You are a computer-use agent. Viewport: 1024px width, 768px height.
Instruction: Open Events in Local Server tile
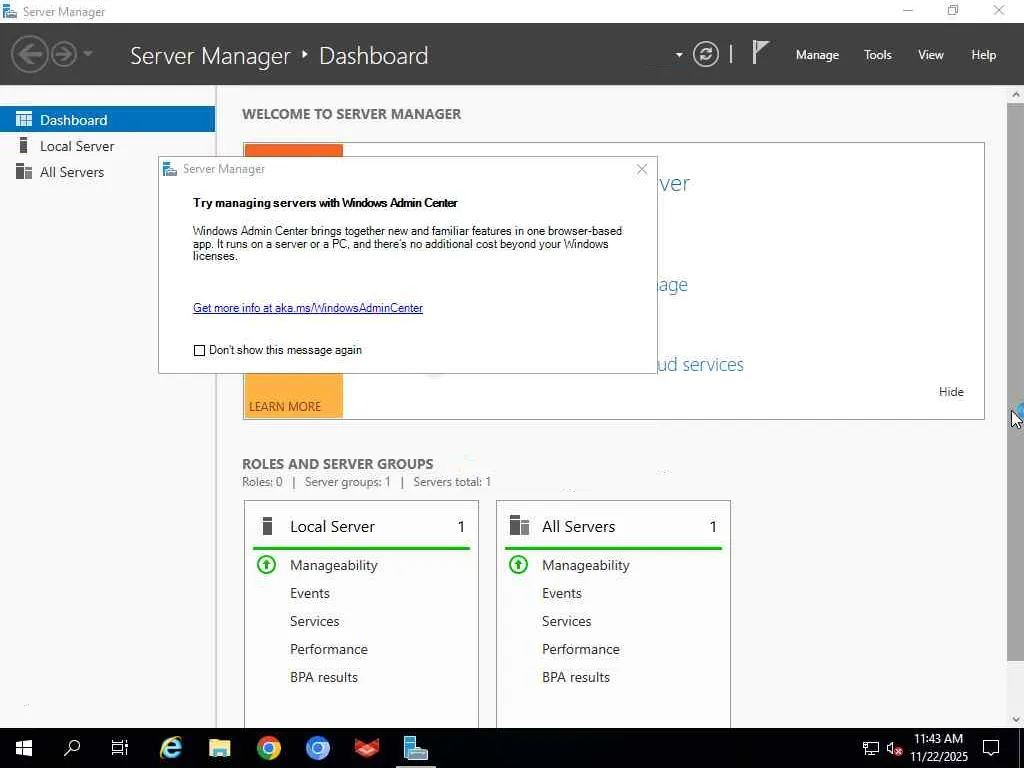click(x=310, y=593)
